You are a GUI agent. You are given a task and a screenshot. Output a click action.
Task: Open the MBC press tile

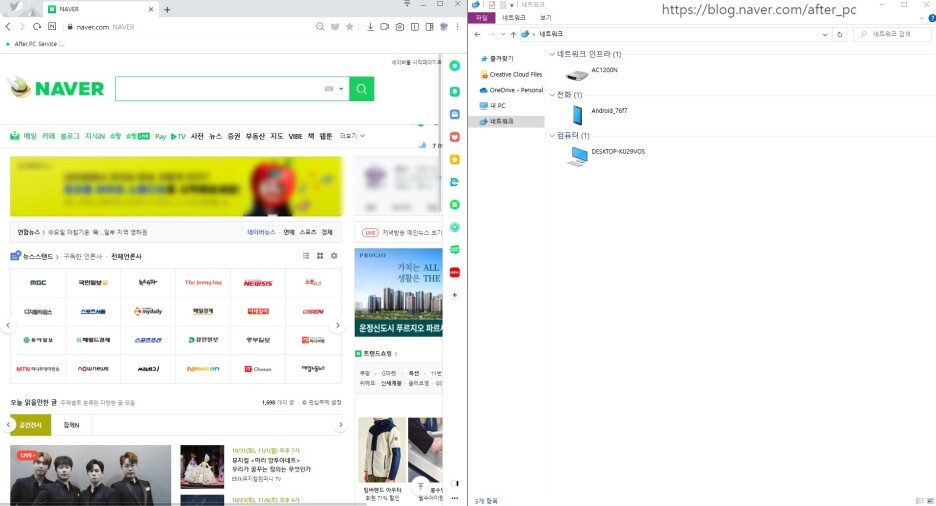(x=38, y=283)
